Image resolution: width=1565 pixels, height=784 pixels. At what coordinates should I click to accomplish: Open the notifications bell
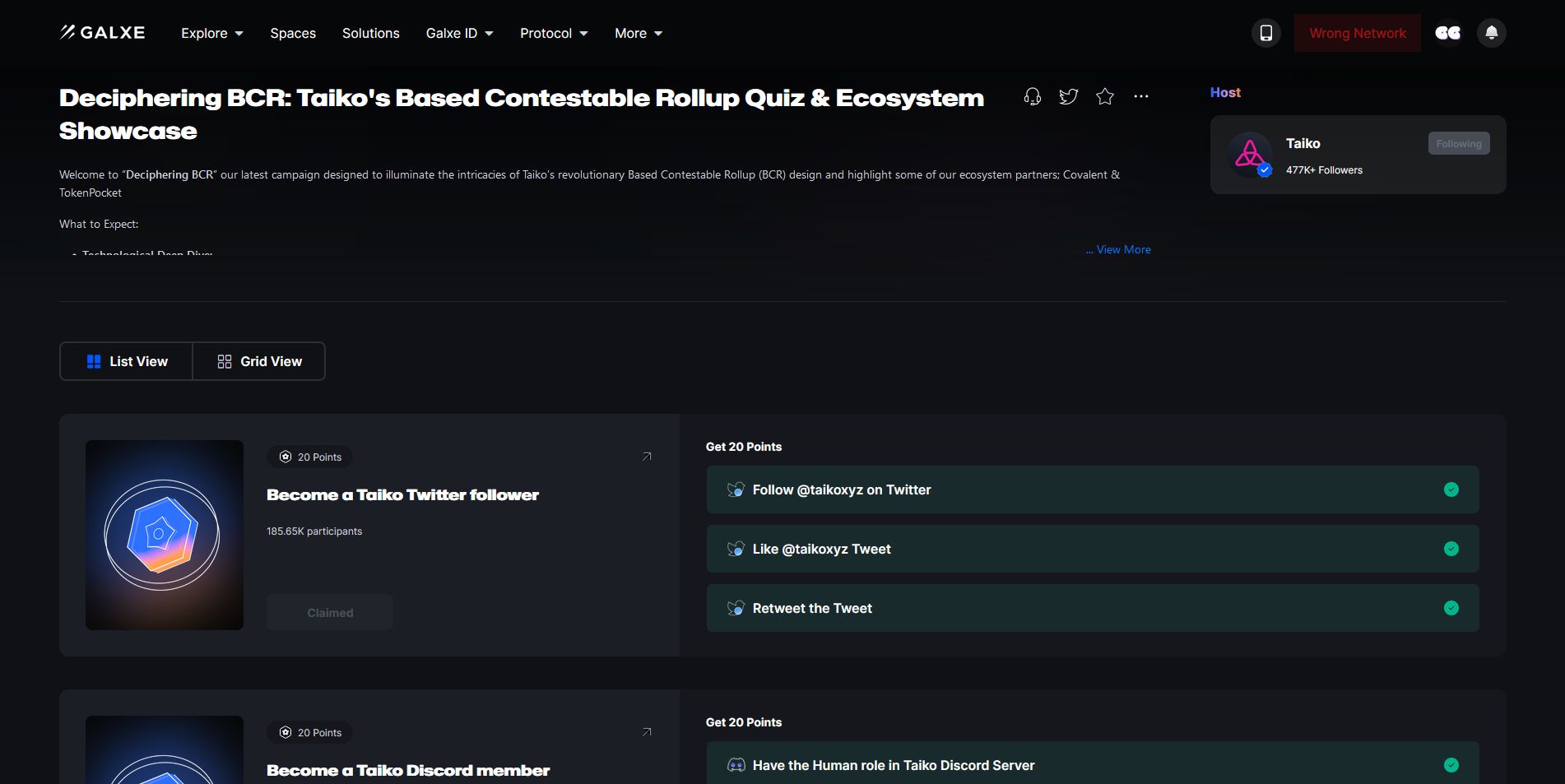[1491, 33]
